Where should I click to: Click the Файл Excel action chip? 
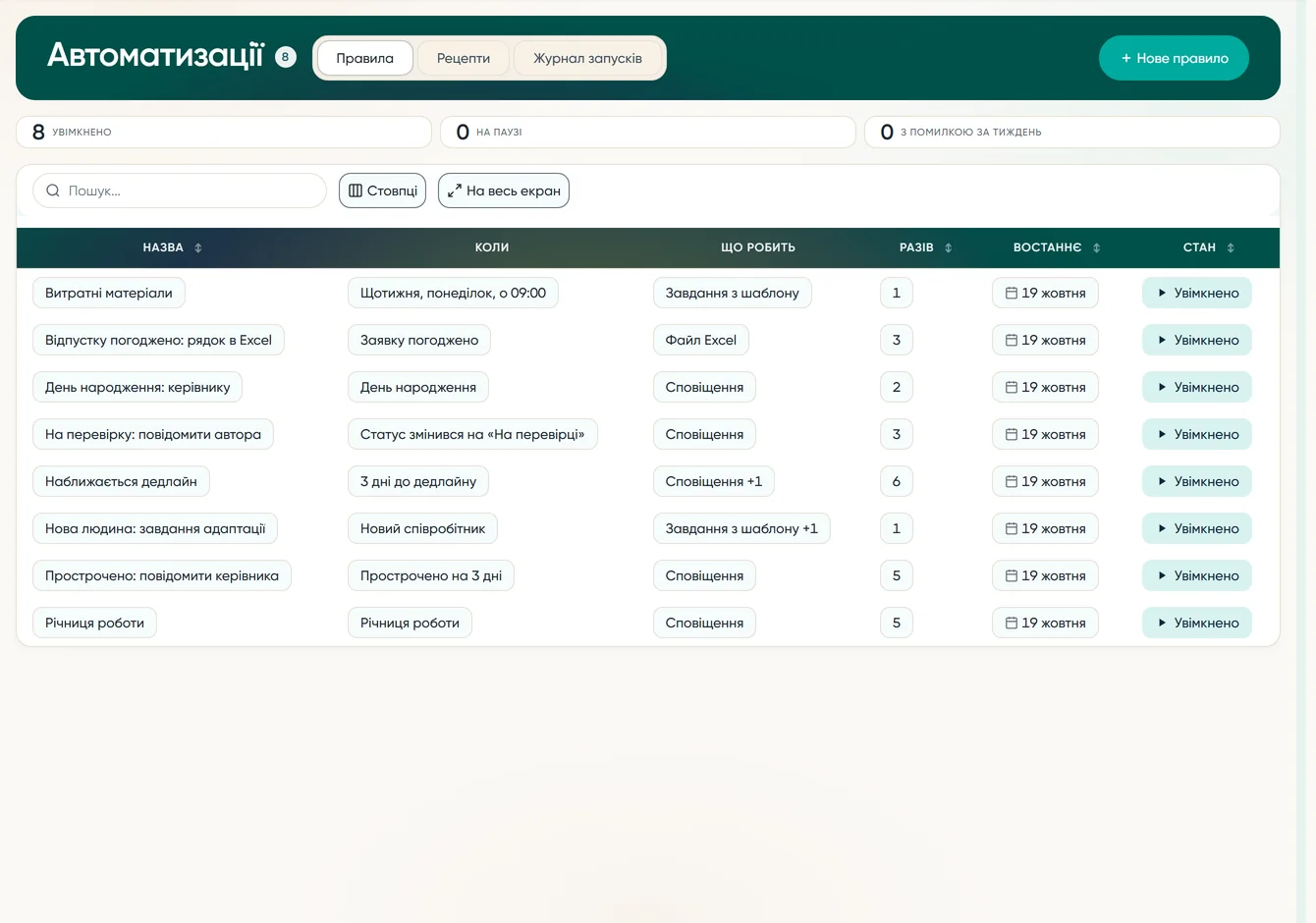(x=701, y=340)
